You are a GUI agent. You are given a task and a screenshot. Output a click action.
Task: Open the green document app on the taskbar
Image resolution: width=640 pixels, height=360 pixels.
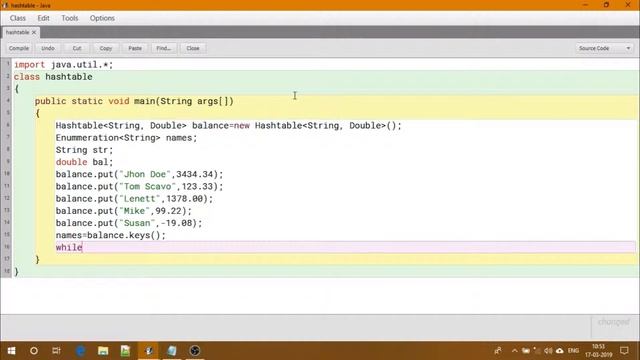125,351
